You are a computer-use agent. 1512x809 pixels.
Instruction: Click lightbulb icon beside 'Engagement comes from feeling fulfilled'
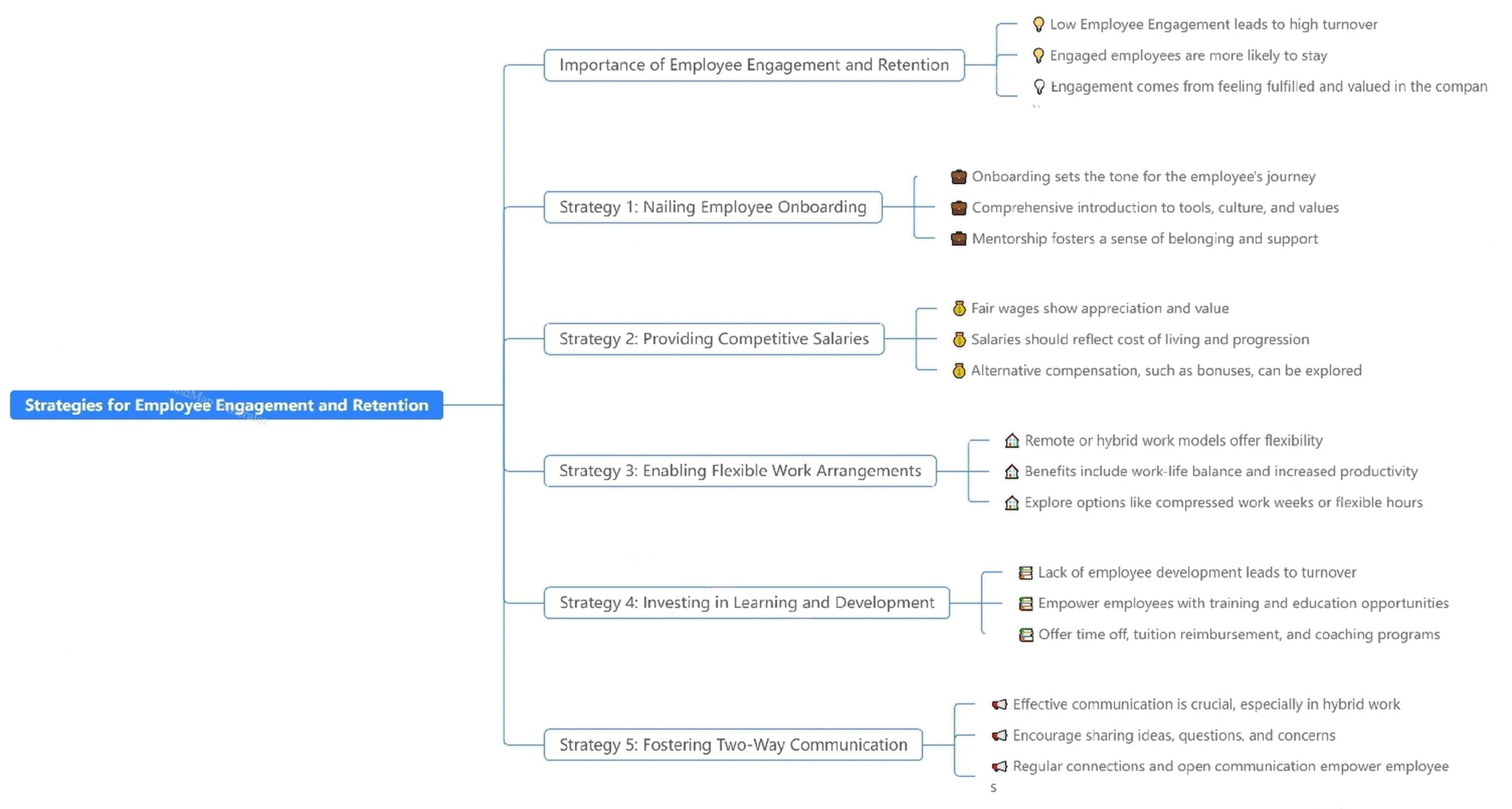coord(1038,87)
